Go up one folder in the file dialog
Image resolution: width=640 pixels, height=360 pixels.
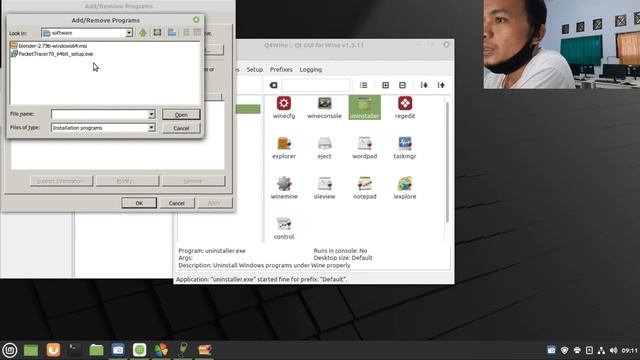(x=143, y=33)
